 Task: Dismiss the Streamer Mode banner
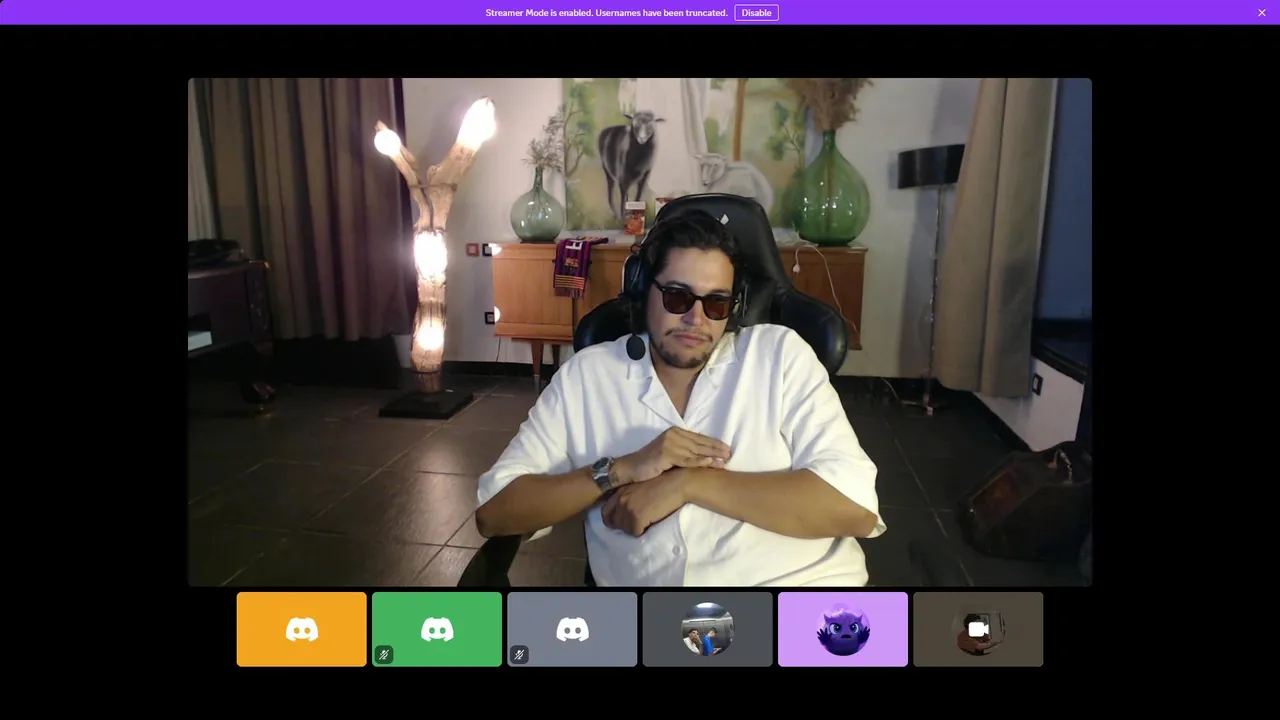[x=1262, y=12]
